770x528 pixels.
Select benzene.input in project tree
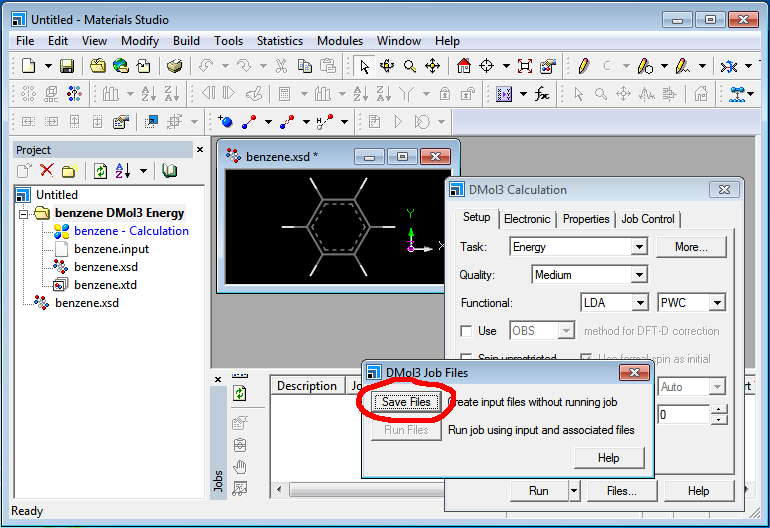(111, 249)
